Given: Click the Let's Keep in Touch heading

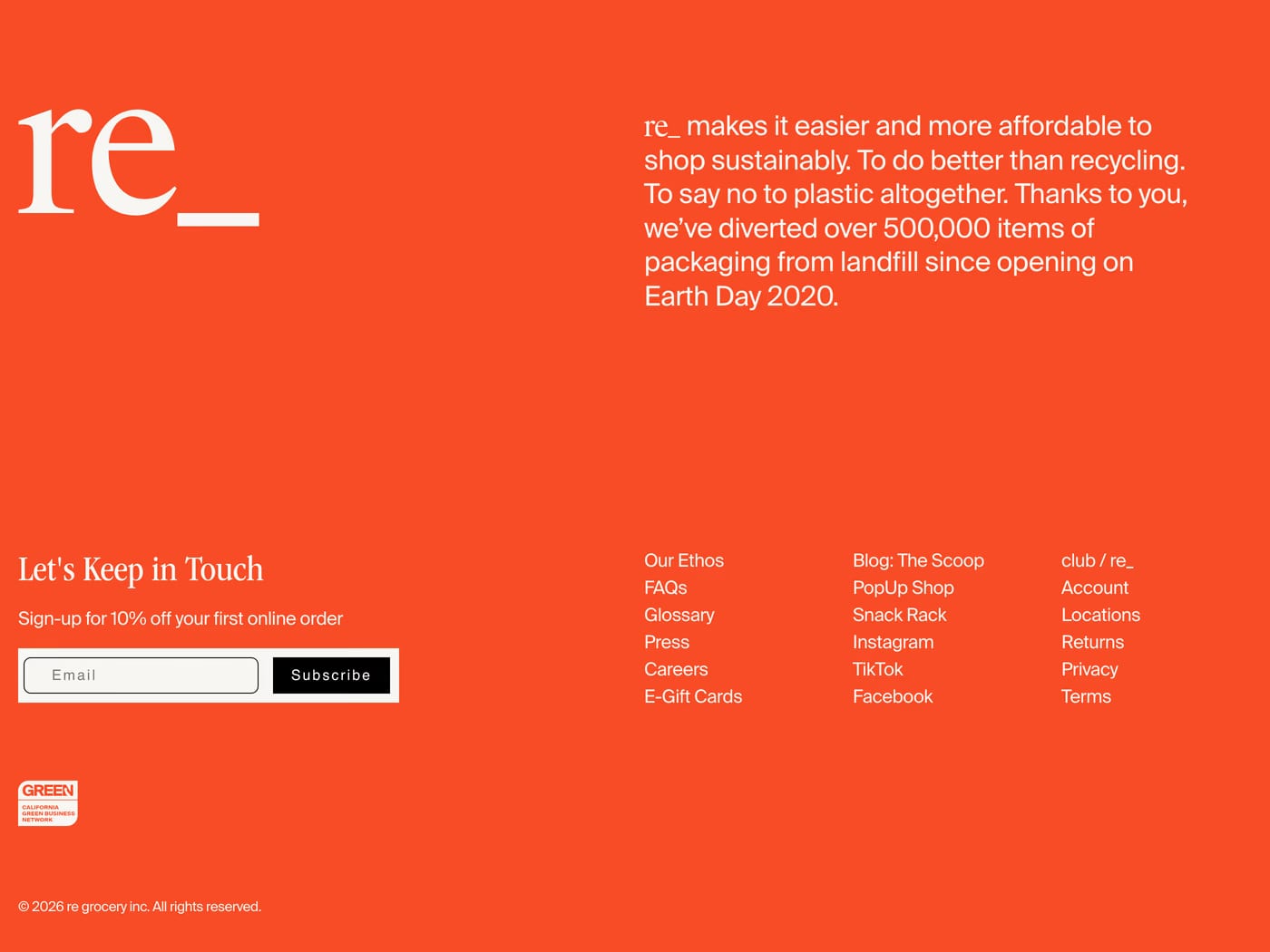Looking at the screenshot, I should coord(141,569).
